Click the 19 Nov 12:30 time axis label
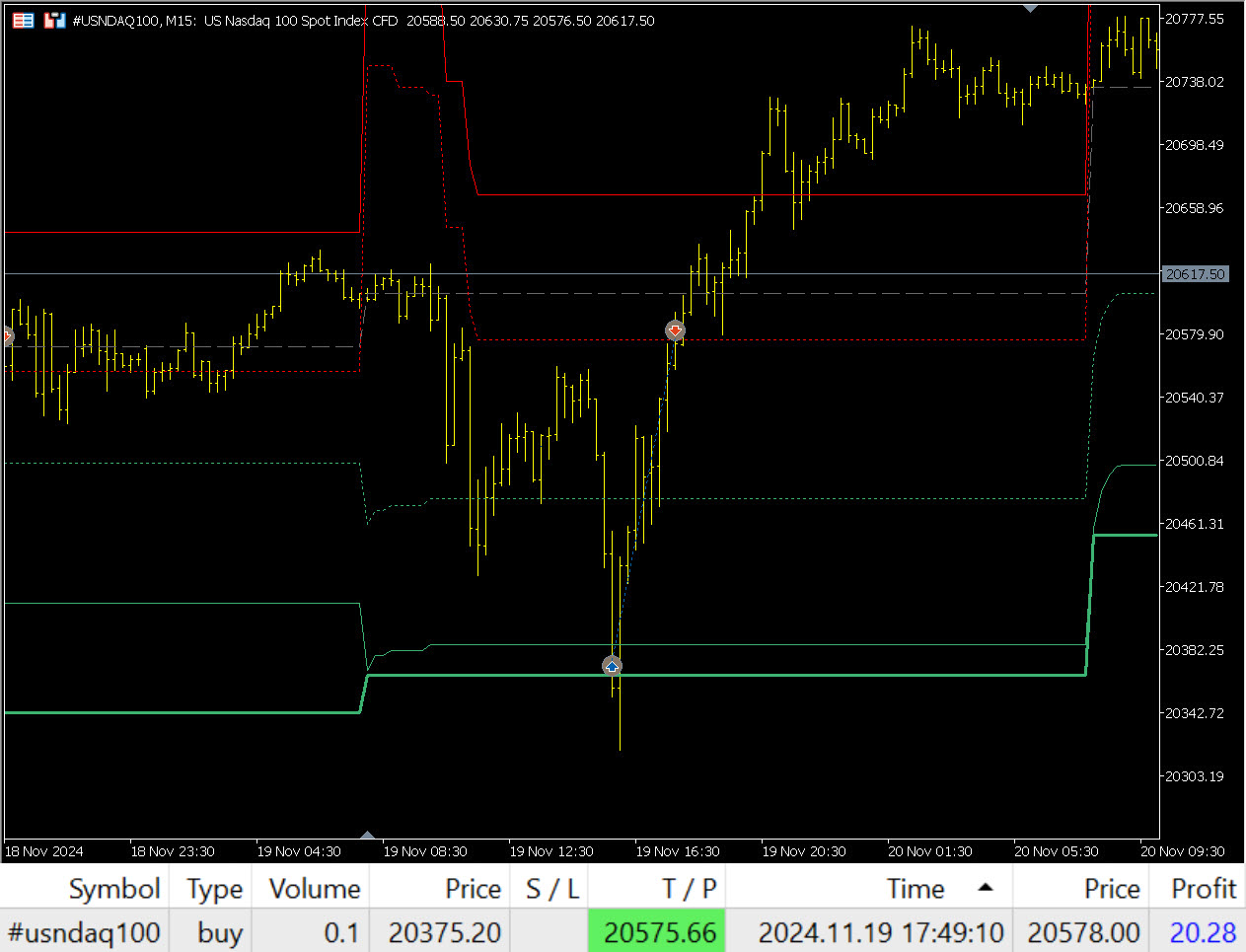1246x952 pixels. pos(551,851)
